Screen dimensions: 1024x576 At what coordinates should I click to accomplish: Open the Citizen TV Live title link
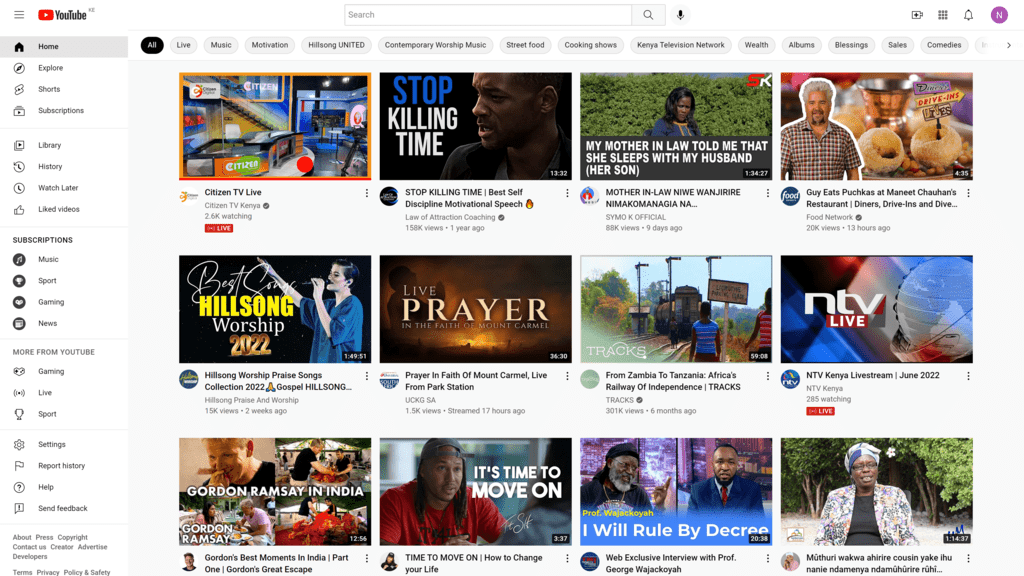click(x=232, y=193)
